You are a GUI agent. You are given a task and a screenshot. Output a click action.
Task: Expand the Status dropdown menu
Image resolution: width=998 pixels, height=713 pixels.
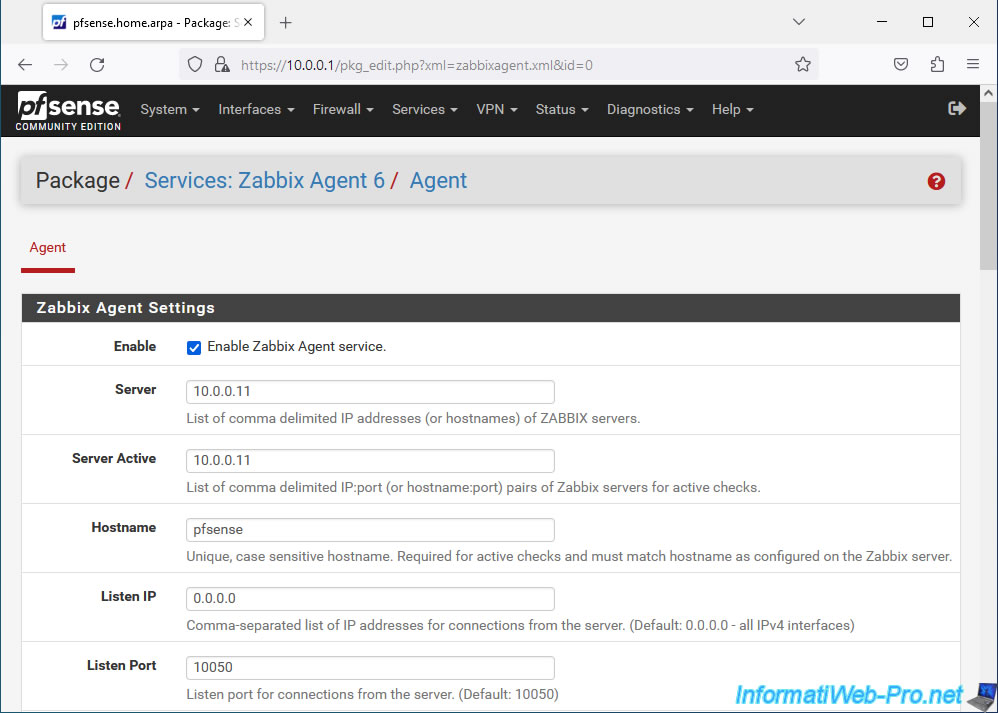562,109
